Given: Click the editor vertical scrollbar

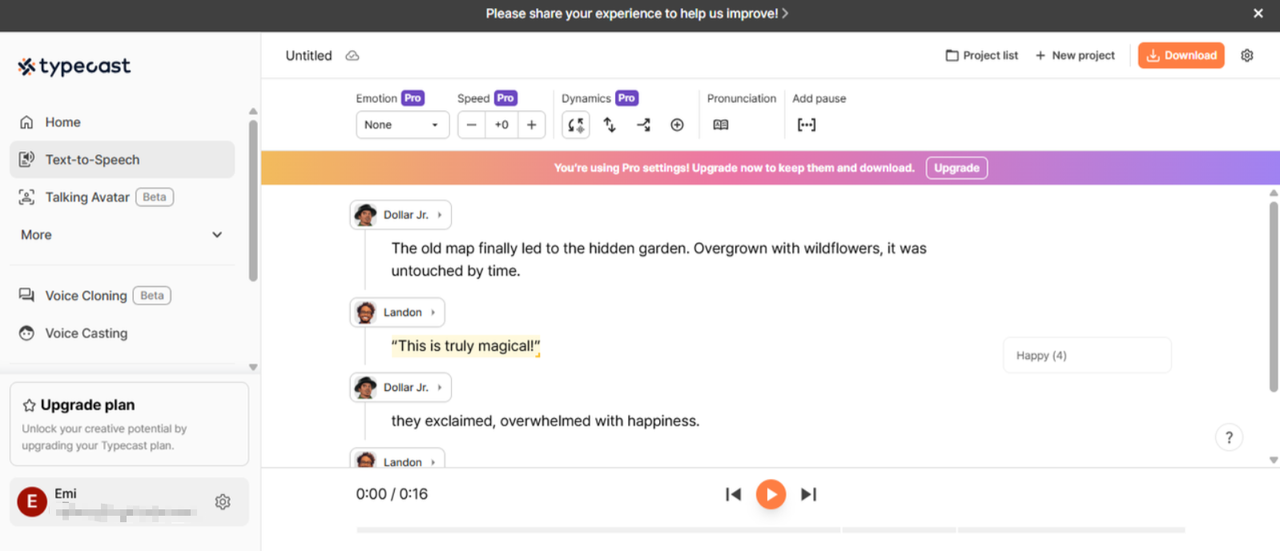Looking at the screenshot, I should click(x=1273, y=296).
